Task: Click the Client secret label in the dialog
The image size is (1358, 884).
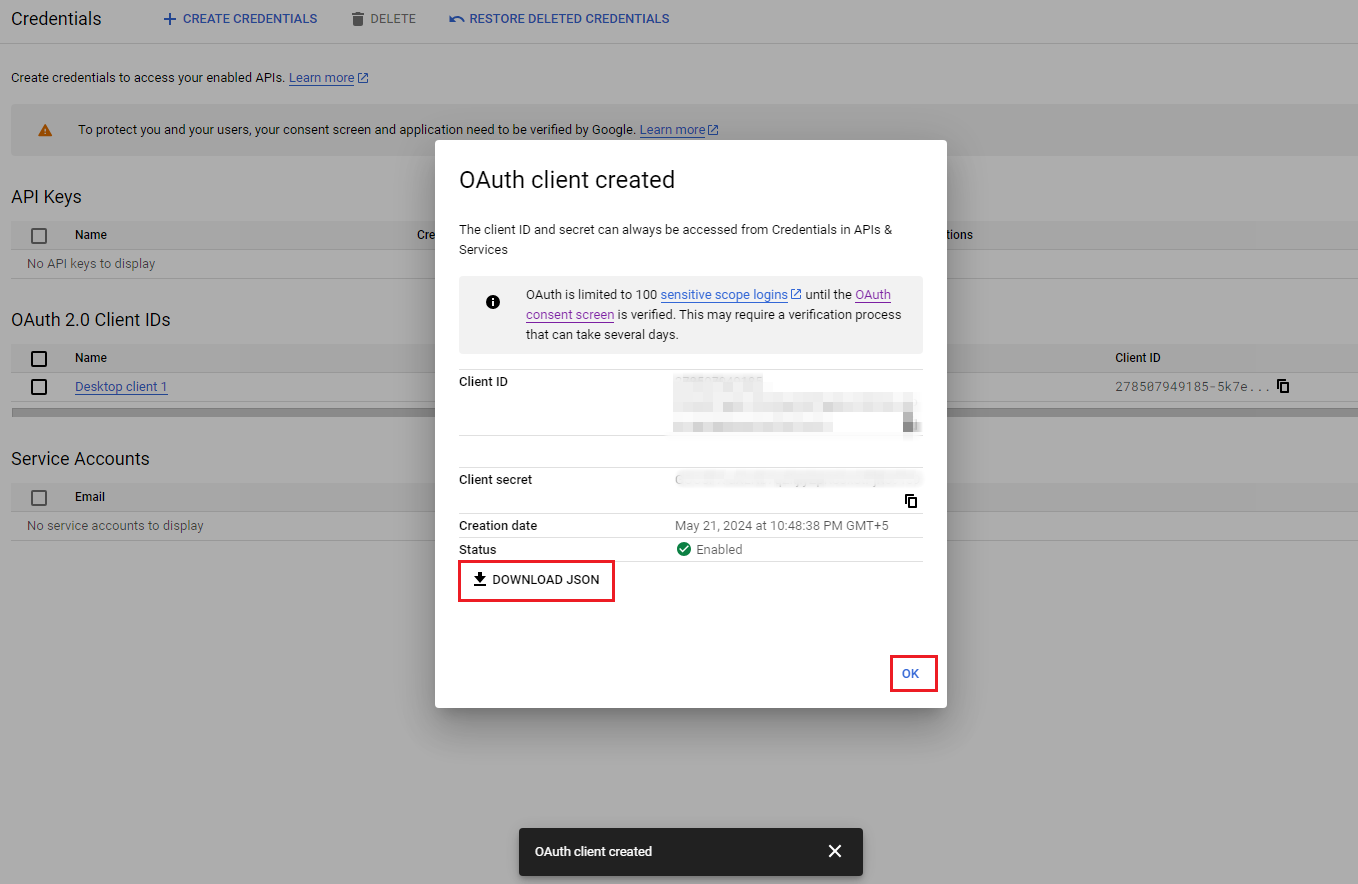Action: 496,480
